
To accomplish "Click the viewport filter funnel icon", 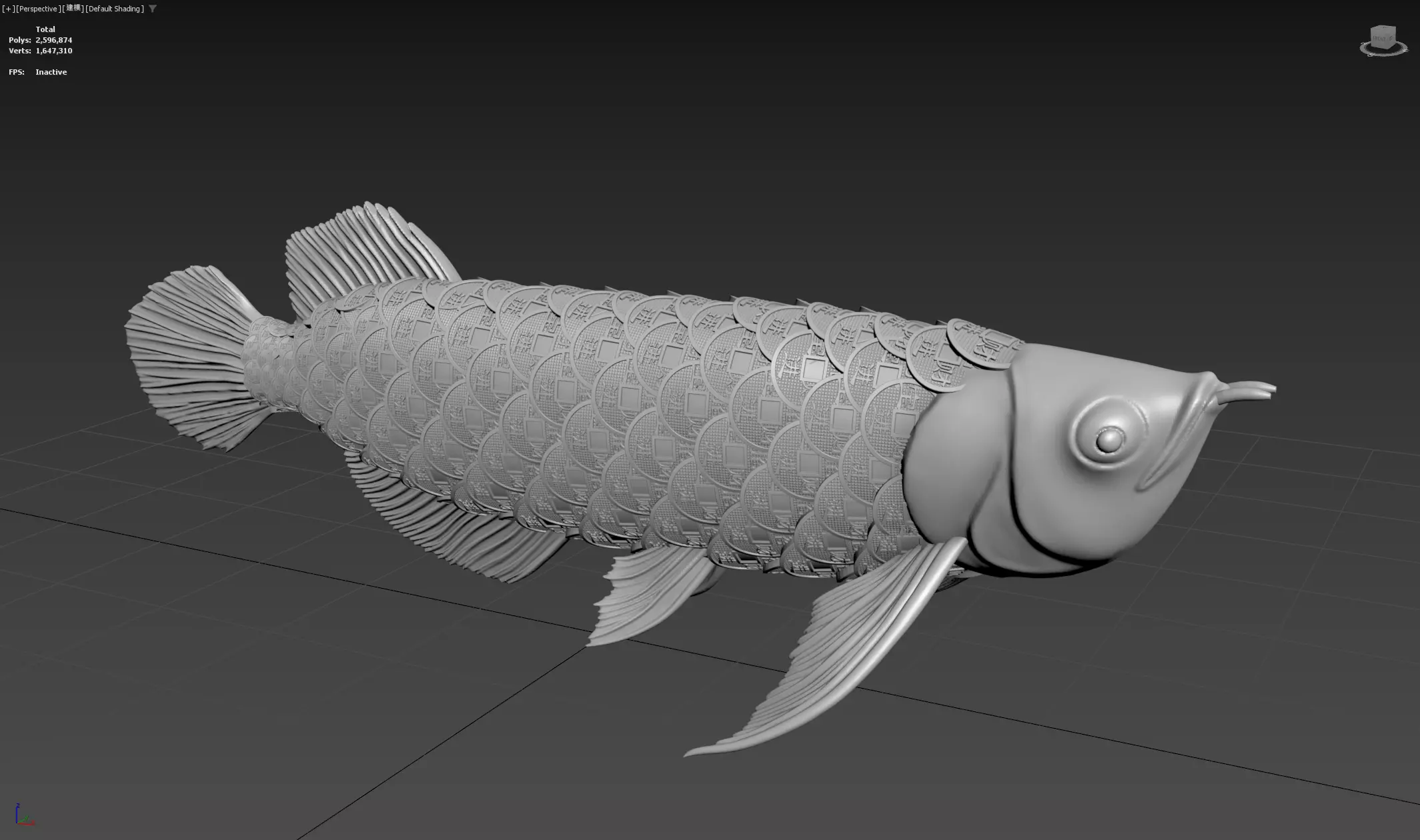I will pyautogui.click(x=153, y=9).
